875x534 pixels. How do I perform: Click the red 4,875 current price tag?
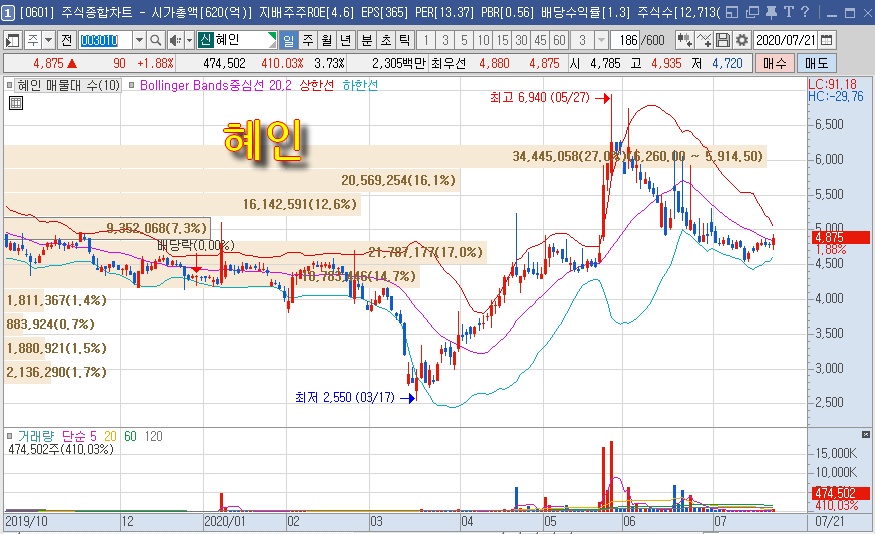[x=840, y=238]
